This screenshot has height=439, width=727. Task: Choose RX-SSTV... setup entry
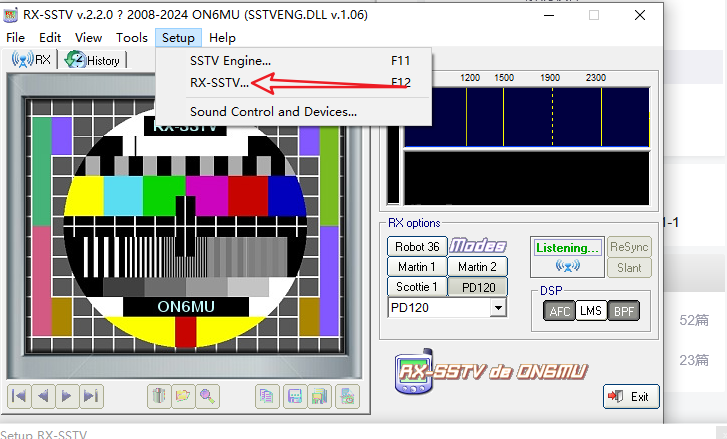[293, 83]
